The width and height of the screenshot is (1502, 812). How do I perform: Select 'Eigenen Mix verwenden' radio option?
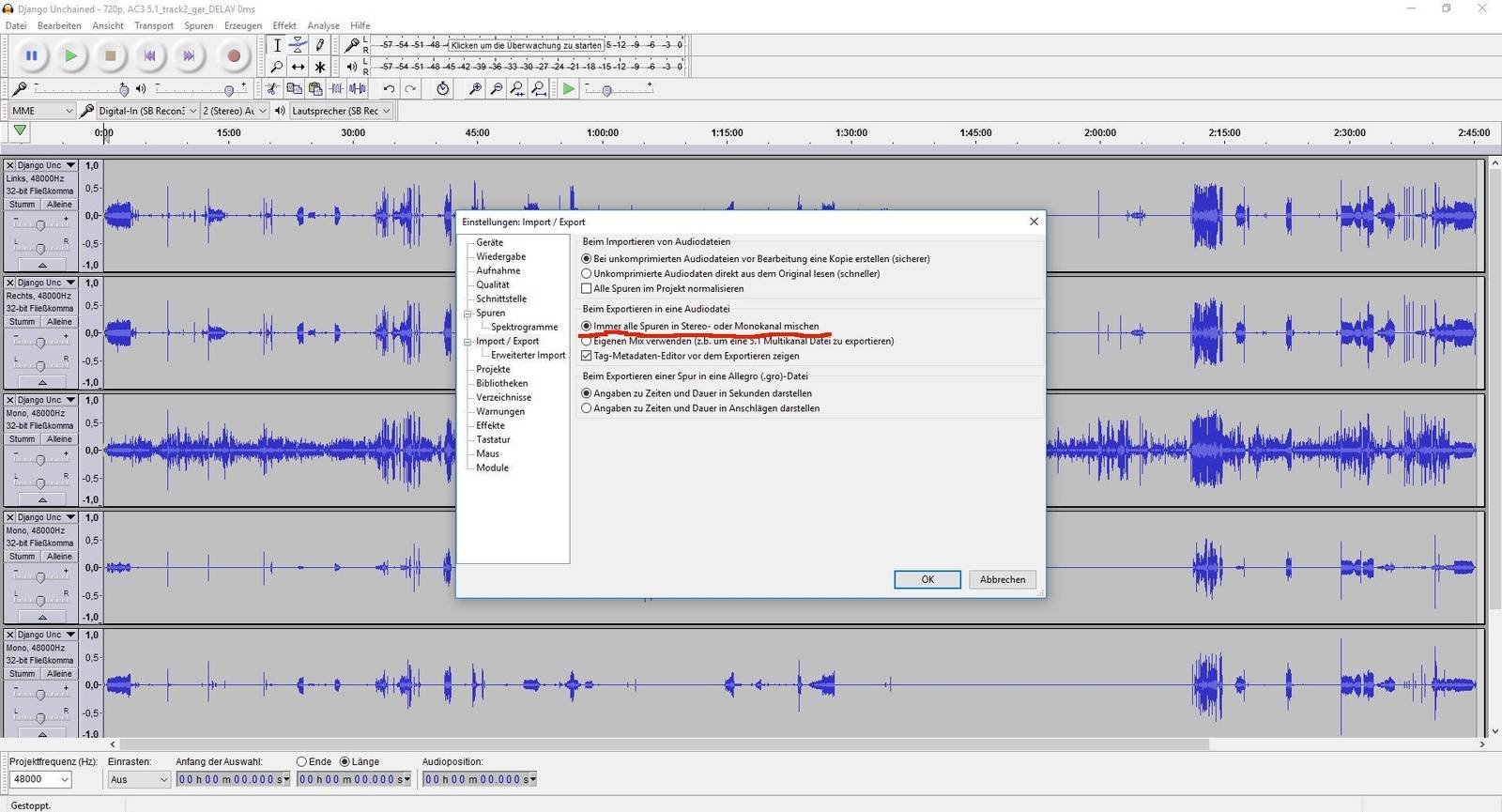click(587, 342)
